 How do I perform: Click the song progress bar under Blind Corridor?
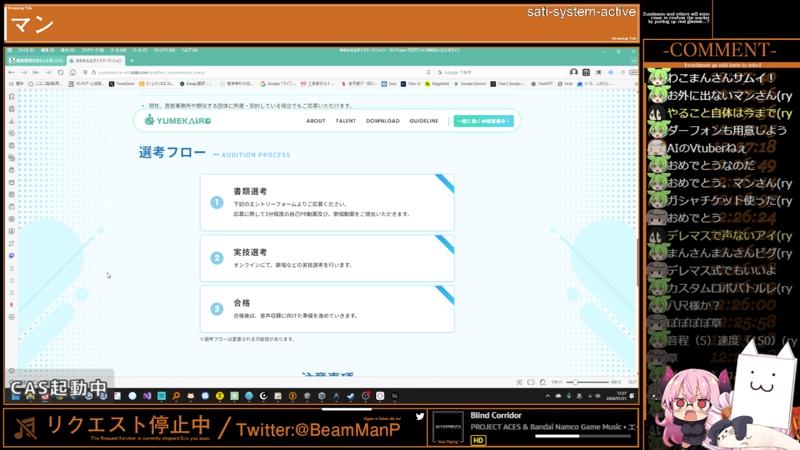(583, 436)
